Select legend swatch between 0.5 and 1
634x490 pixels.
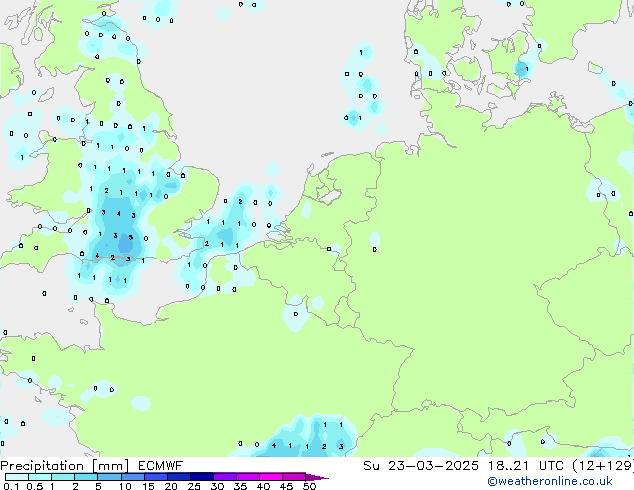(x=40, y=477)
